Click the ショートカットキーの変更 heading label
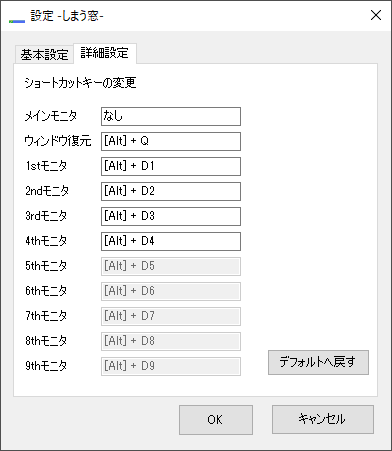The width and height of the screenshot is (392, 451). (80, 83)
